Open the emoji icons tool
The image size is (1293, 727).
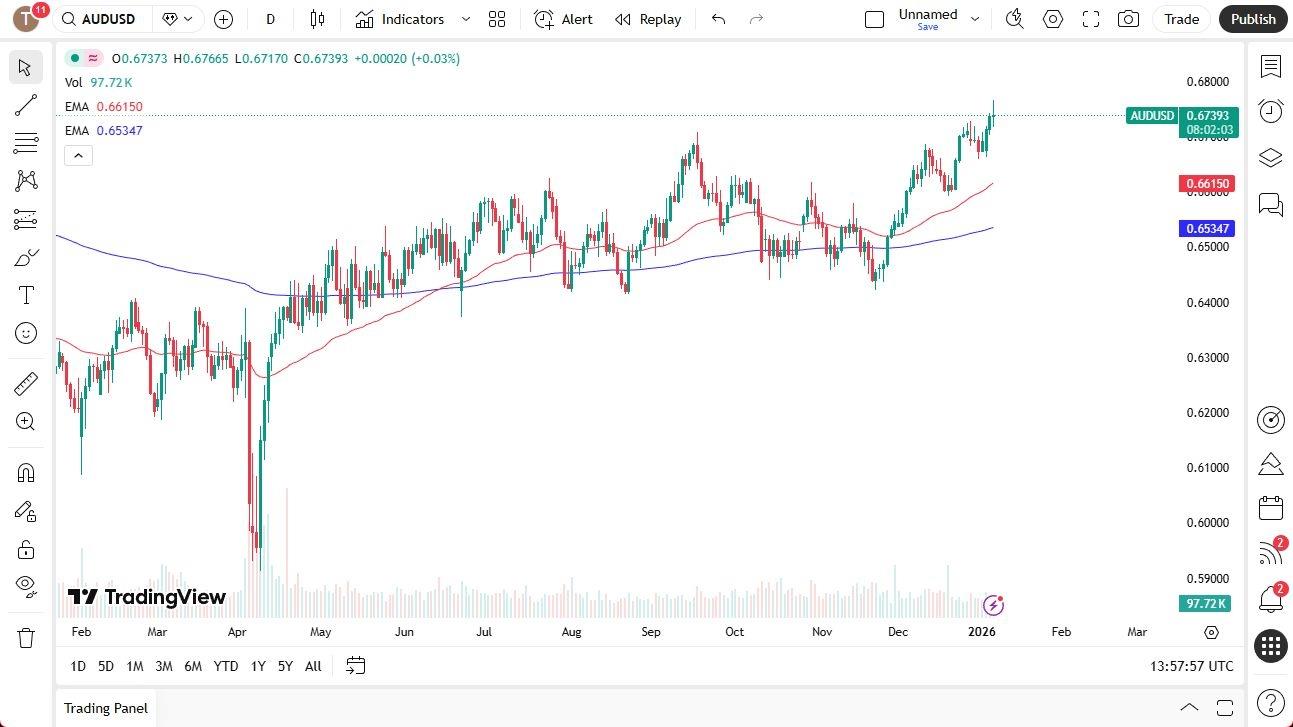[x=26, y=333]
